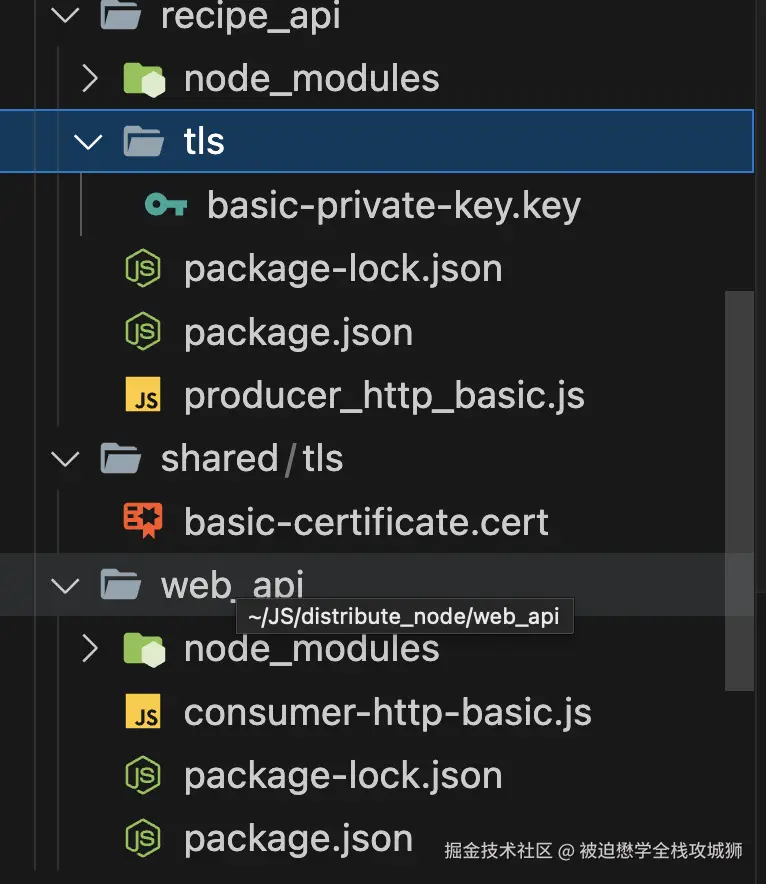Click the green node_modules folder icon under web_api
The image size is (766, 884).
click(x=142, y=649)
